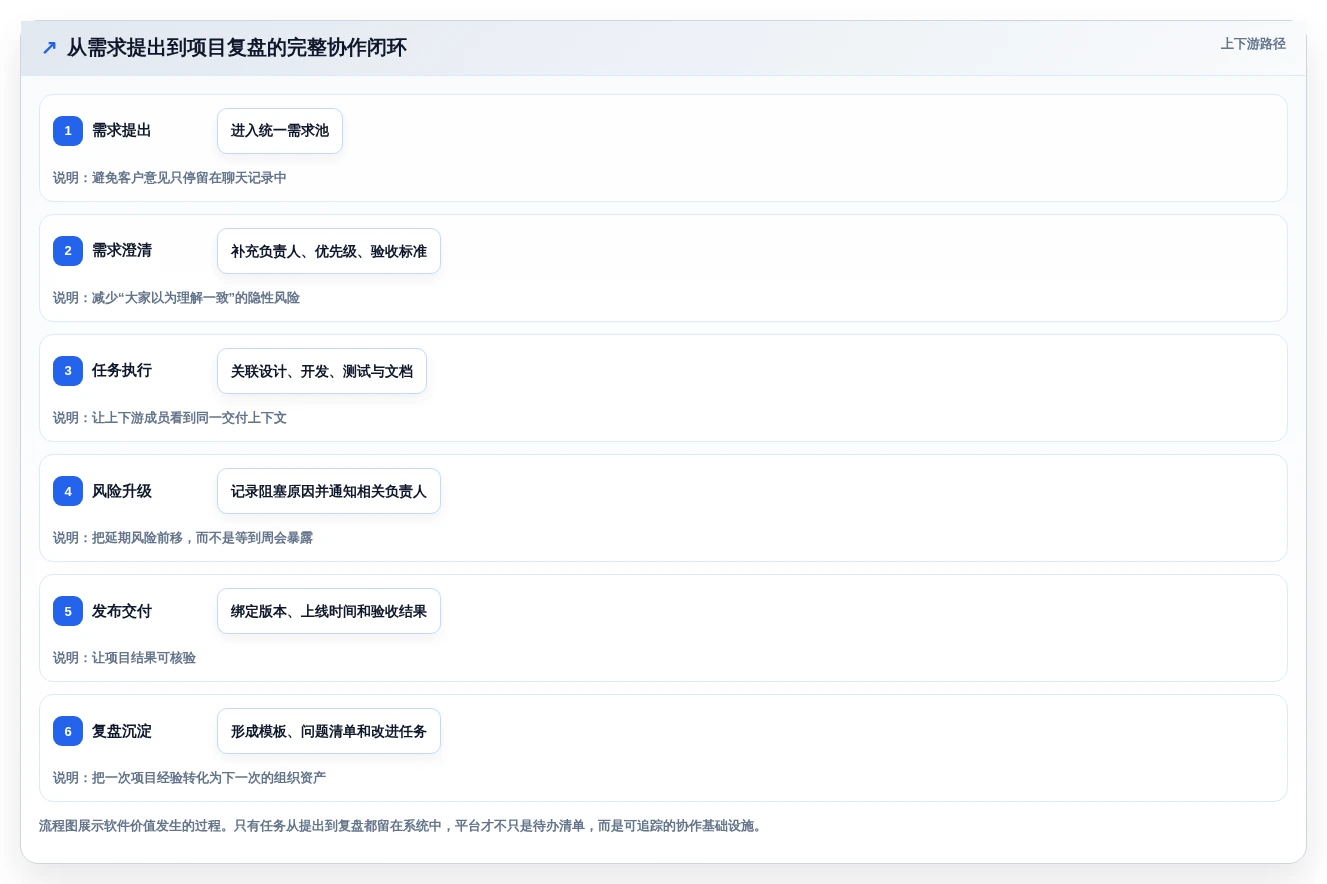Select step number badge 5
Screen dimensions: 1327x884
68,611
